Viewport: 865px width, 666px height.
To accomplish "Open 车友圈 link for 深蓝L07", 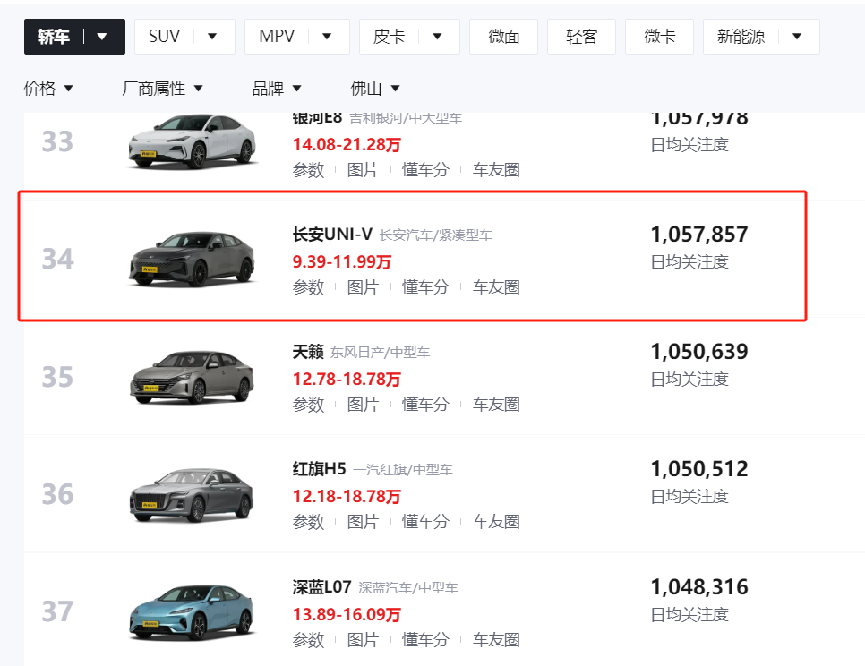I will (x=496, y=639).
